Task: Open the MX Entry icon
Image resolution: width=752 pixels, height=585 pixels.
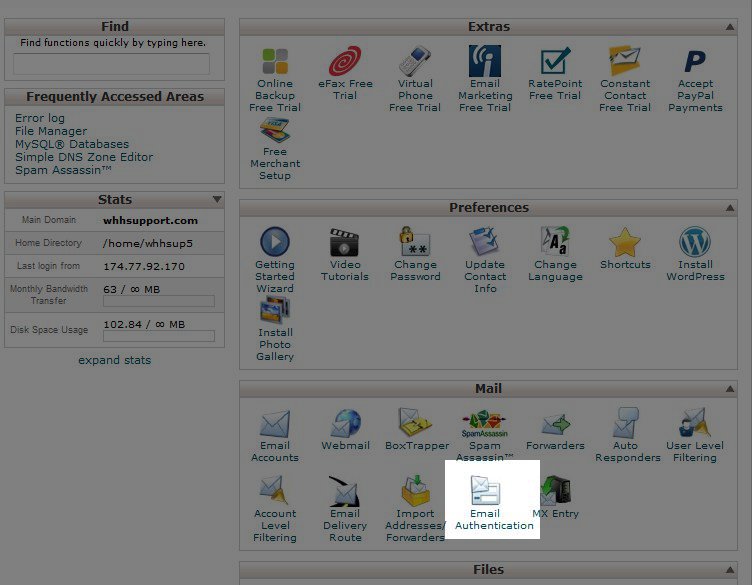Action: click(555, 497)
